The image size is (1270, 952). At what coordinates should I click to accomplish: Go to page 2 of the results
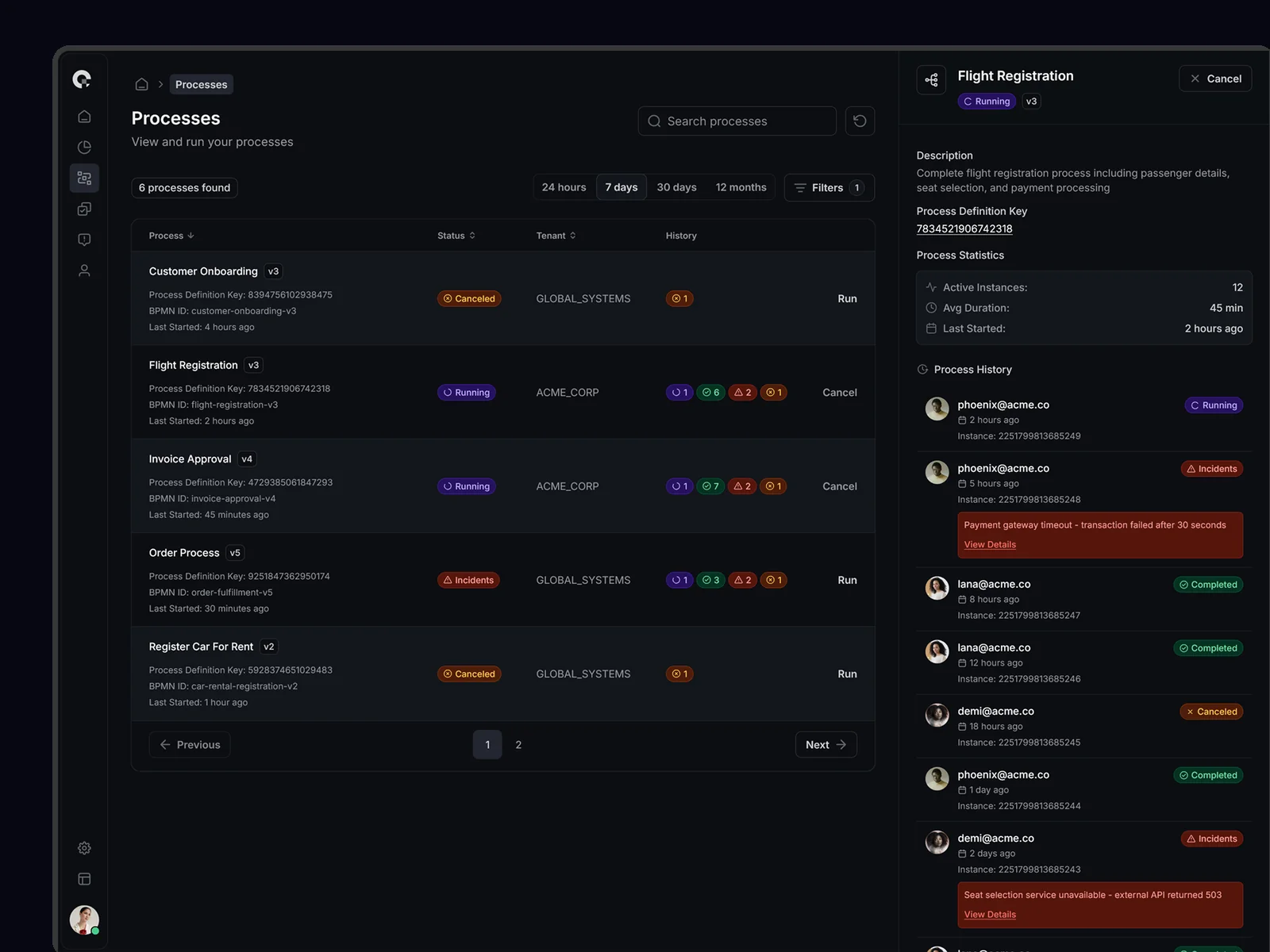pos(518,745)
